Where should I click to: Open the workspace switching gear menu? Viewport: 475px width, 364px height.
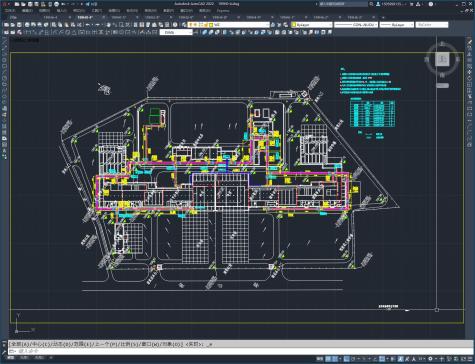[x=430, y=359]
